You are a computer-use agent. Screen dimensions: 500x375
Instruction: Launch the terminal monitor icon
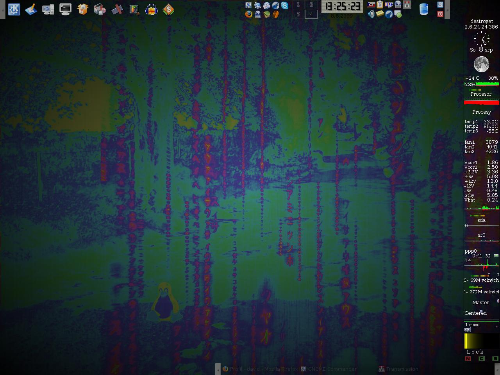pyautogui.click(x=65, y=9)
